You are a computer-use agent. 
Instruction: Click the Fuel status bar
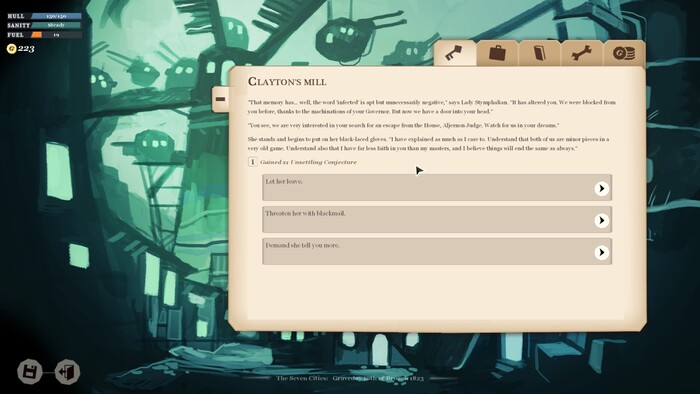[56, 35]
